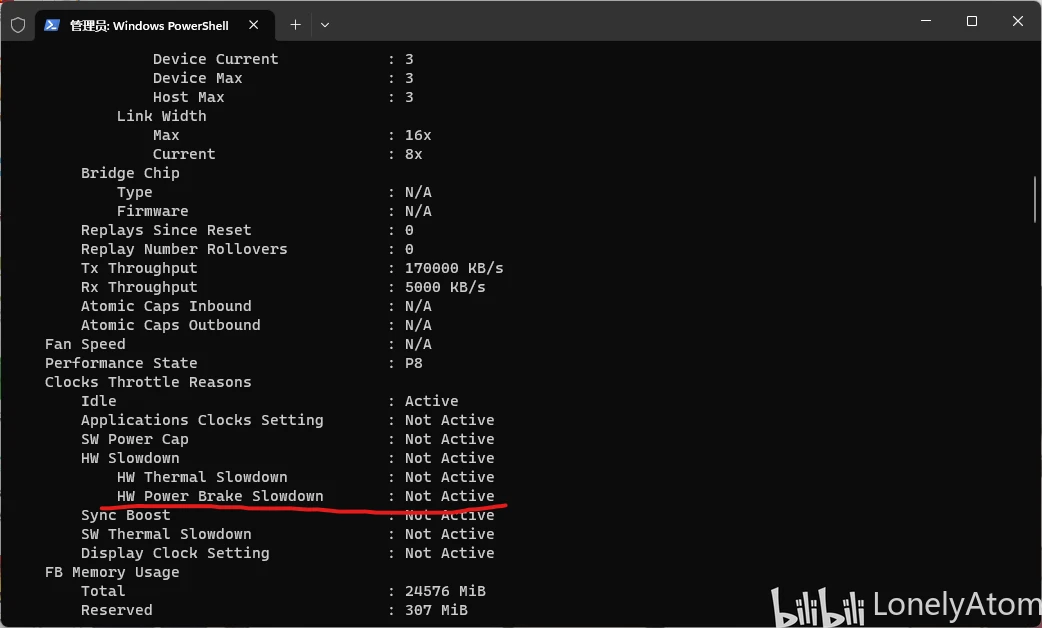1042x628 pixels.
Task: Click the 'Atomic Caps Inbound' label
Action: [x=166, y=306]
